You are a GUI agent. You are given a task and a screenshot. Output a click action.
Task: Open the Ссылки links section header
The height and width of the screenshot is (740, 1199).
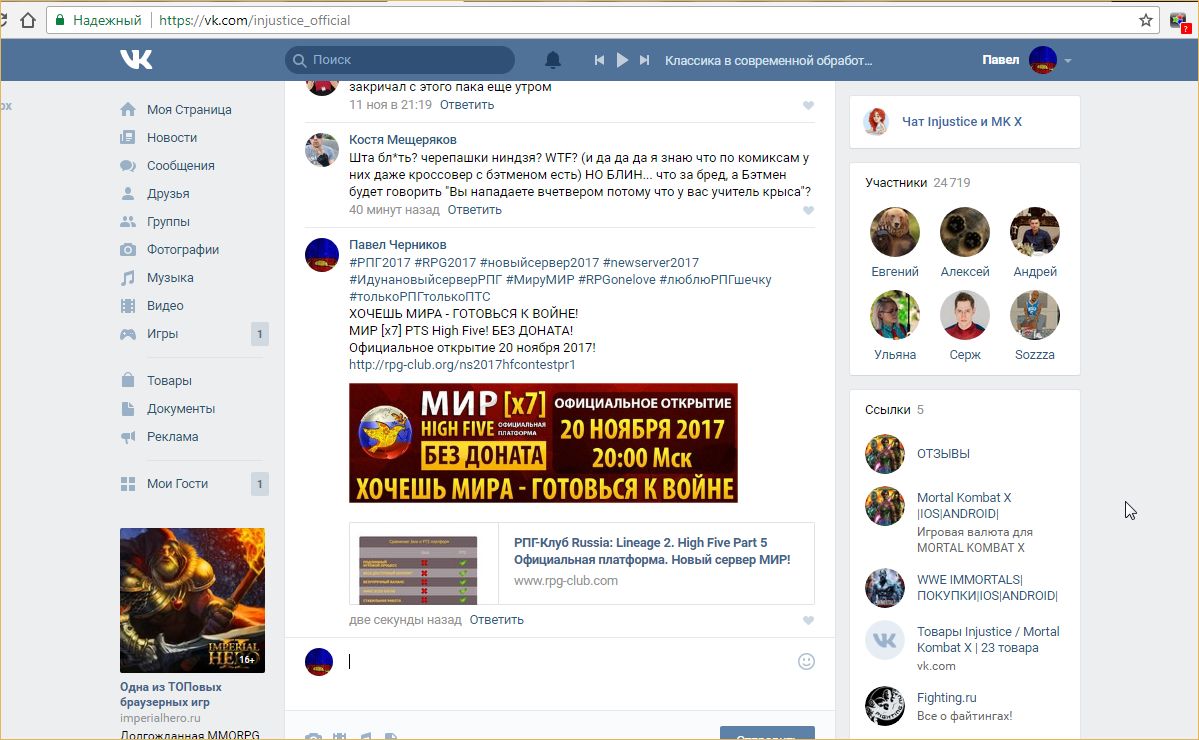click(894, 410)
